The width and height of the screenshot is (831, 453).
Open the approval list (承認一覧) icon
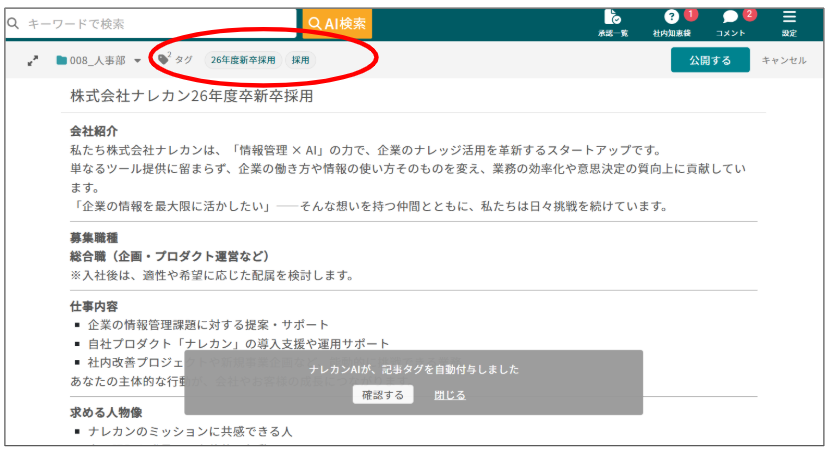click(x=611, y=18)
